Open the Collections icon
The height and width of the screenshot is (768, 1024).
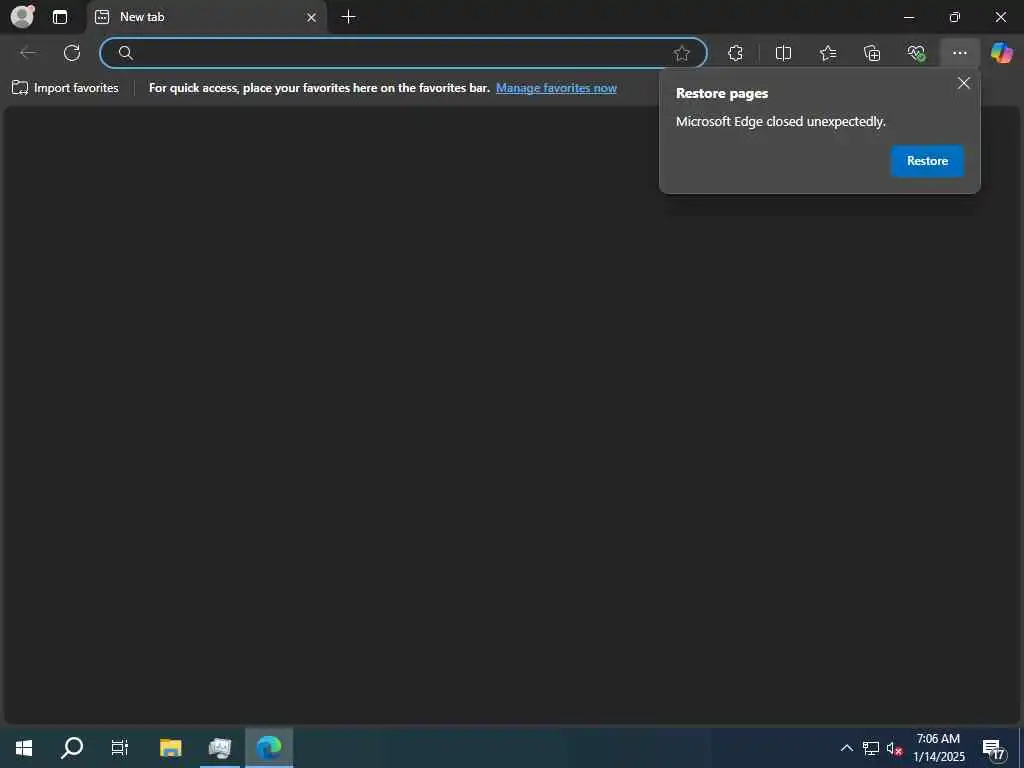pos(872,53)
